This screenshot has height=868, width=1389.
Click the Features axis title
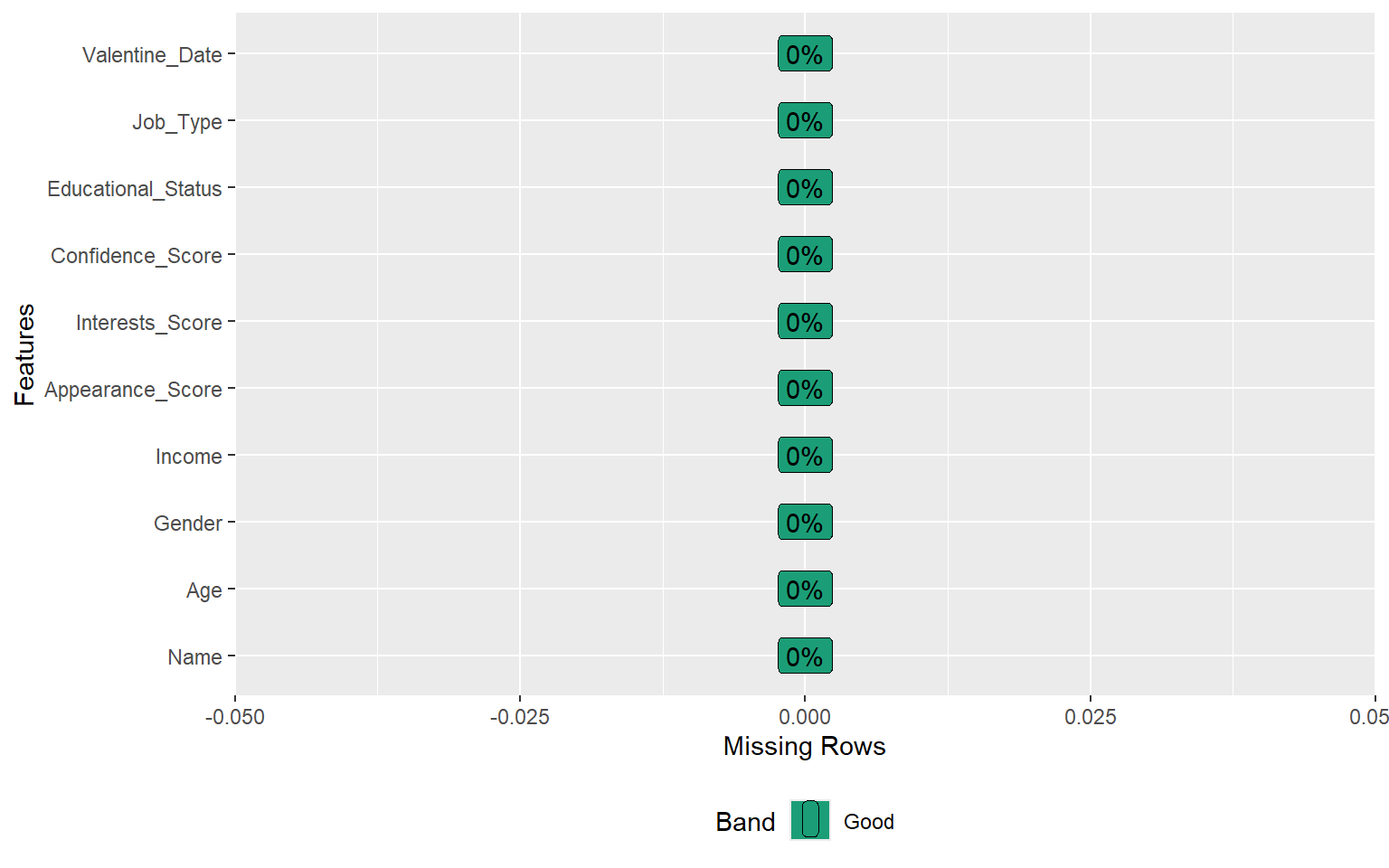25,354
